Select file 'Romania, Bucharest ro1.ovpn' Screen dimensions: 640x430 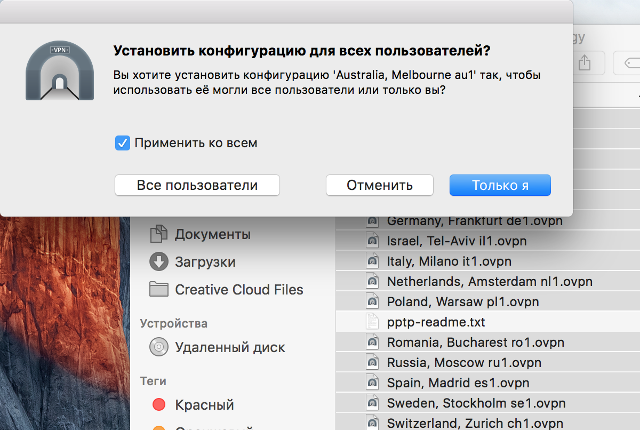click(476, 342)
